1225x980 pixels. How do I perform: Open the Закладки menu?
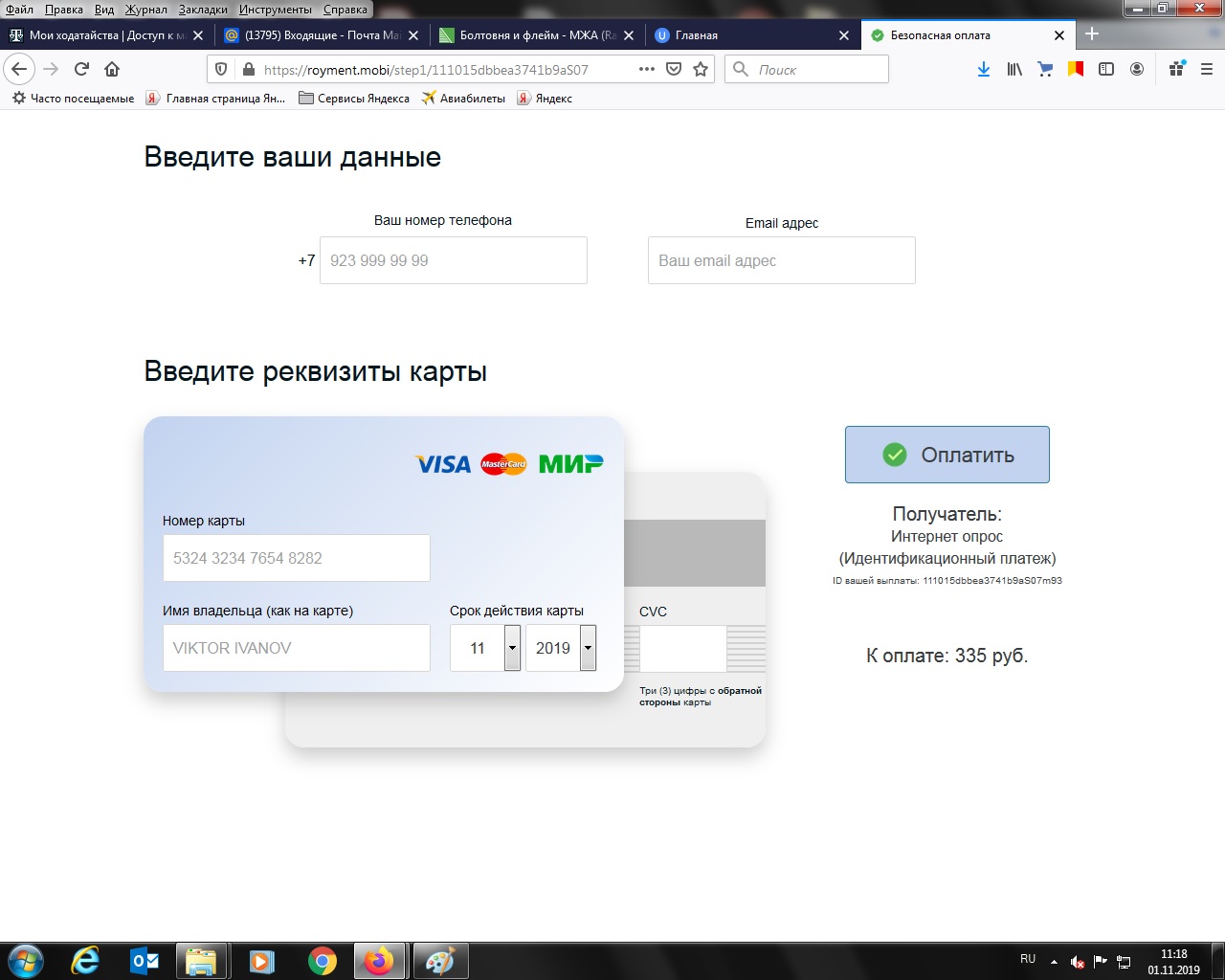[203, 9]
